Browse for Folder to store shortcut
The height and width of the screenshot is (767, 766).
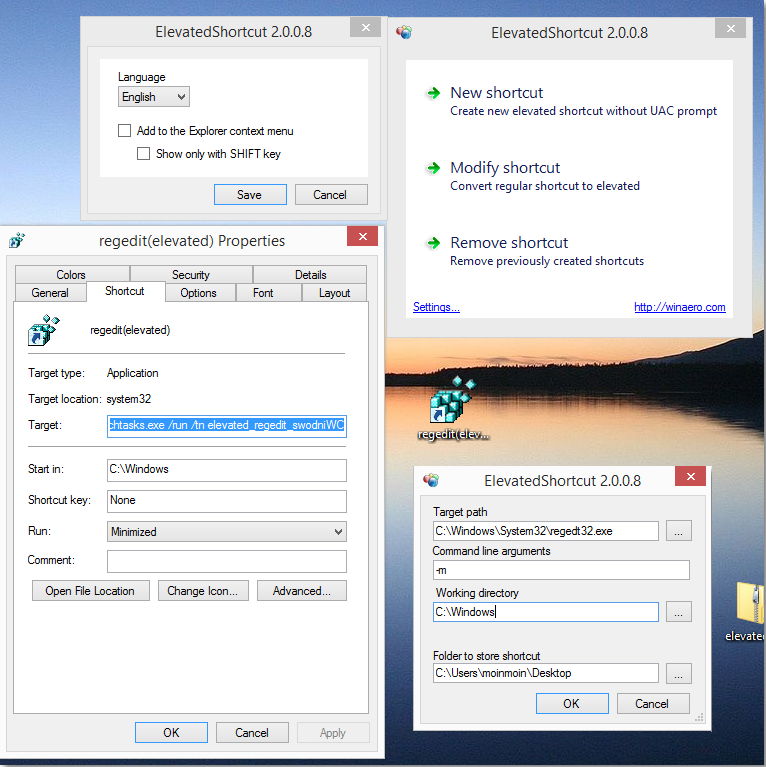679,674
